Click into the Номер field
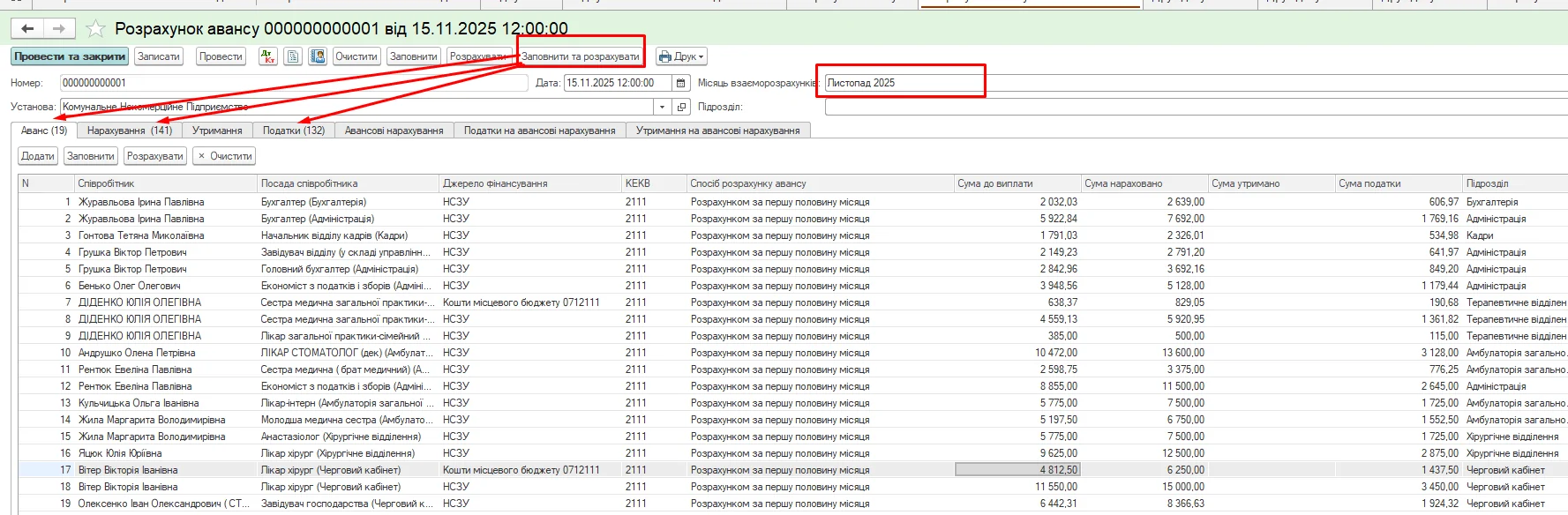 coord(294,83)
